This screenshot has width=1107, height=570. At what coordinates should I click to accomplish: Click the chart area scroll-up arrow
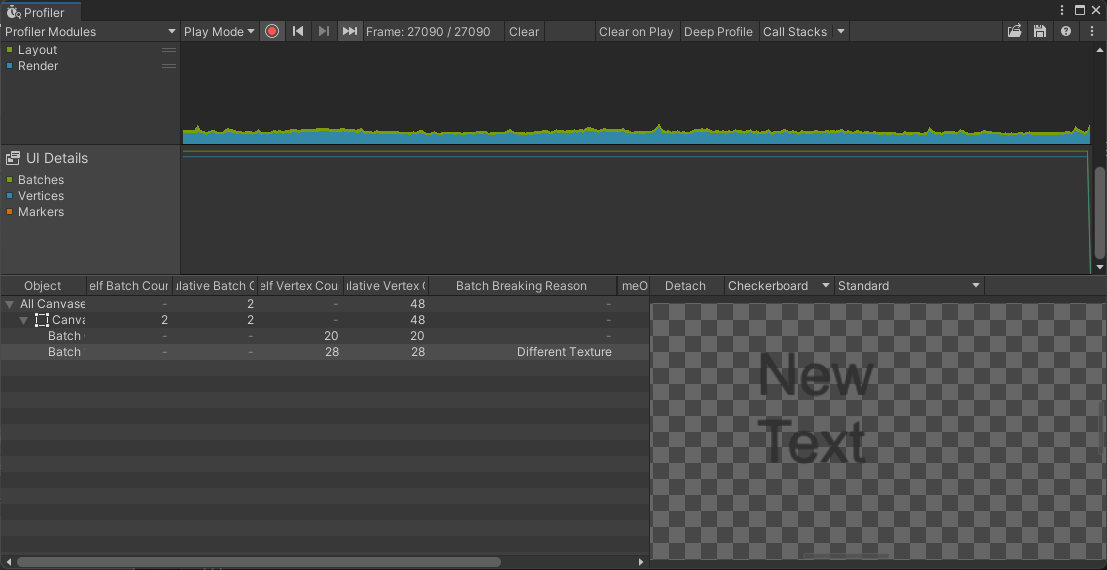(1099, 49)
